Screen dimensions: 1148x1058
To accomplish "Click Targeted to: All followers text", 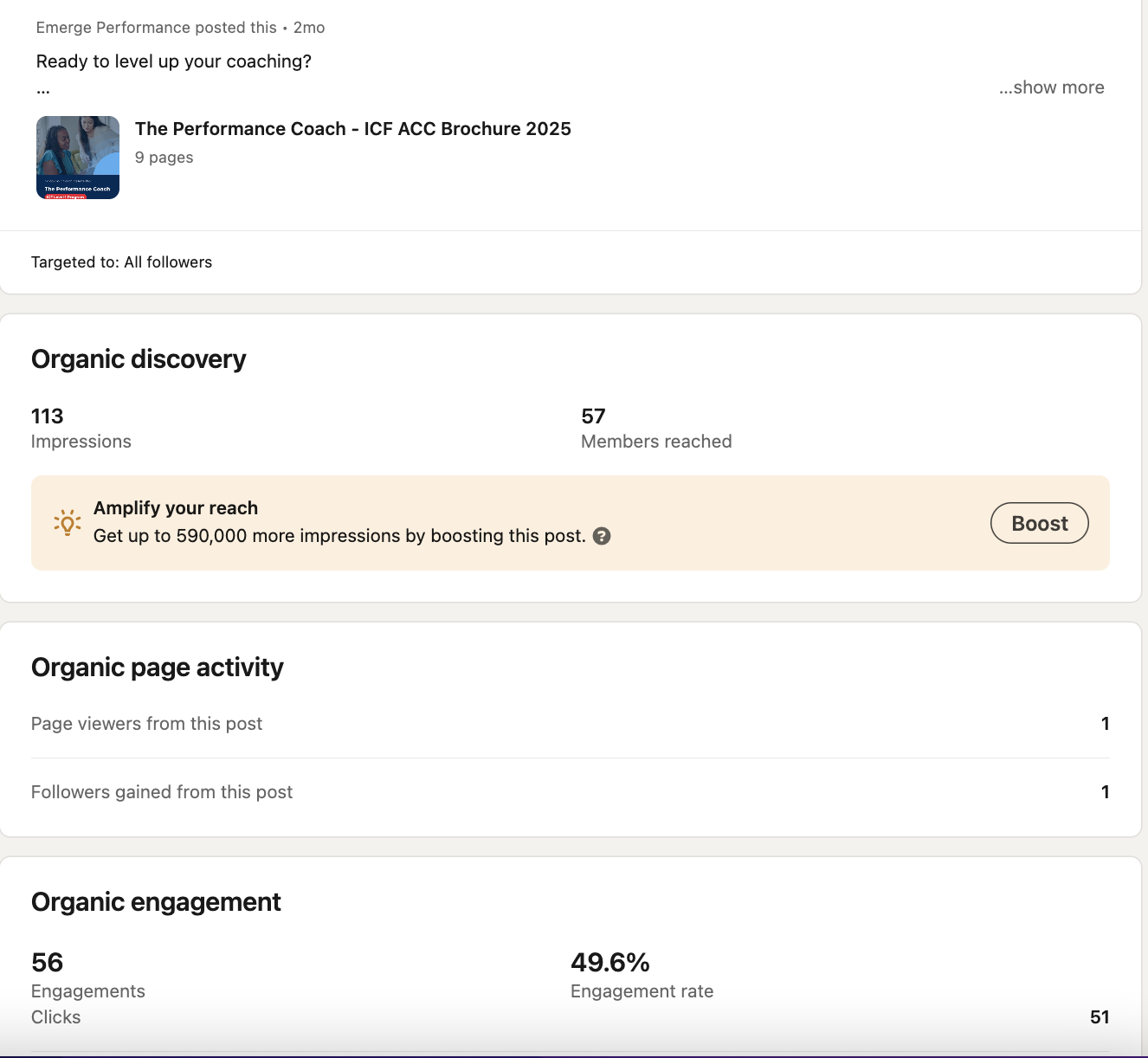I will click(x=121, y=262).
